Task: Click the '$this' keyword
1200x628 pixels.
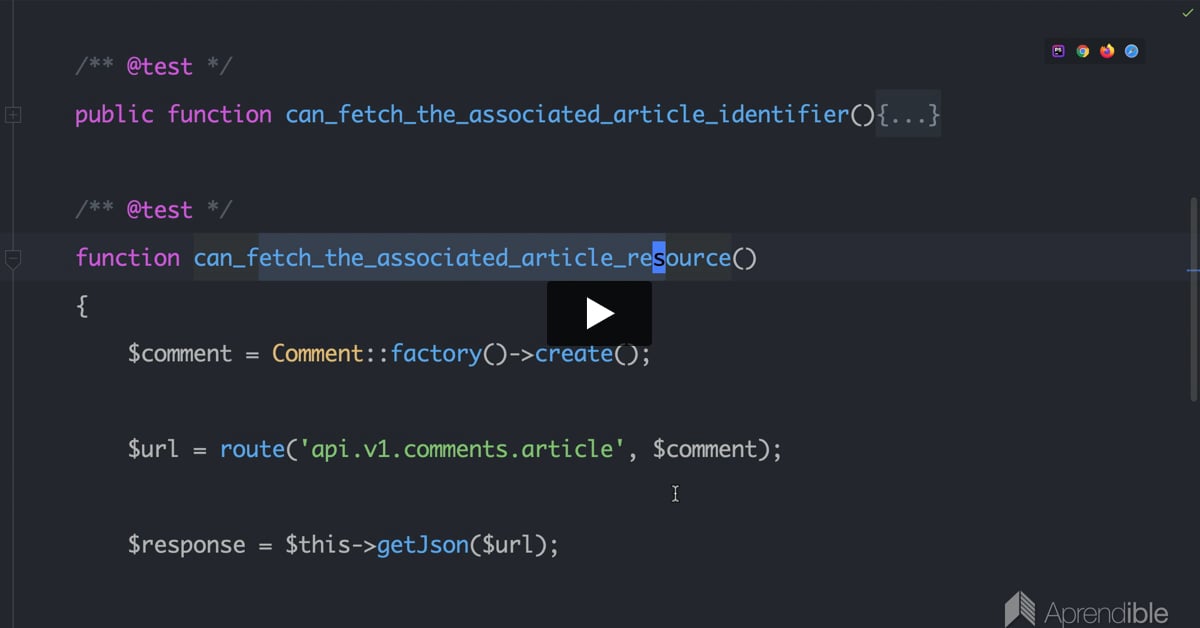Action: (317, 545)
